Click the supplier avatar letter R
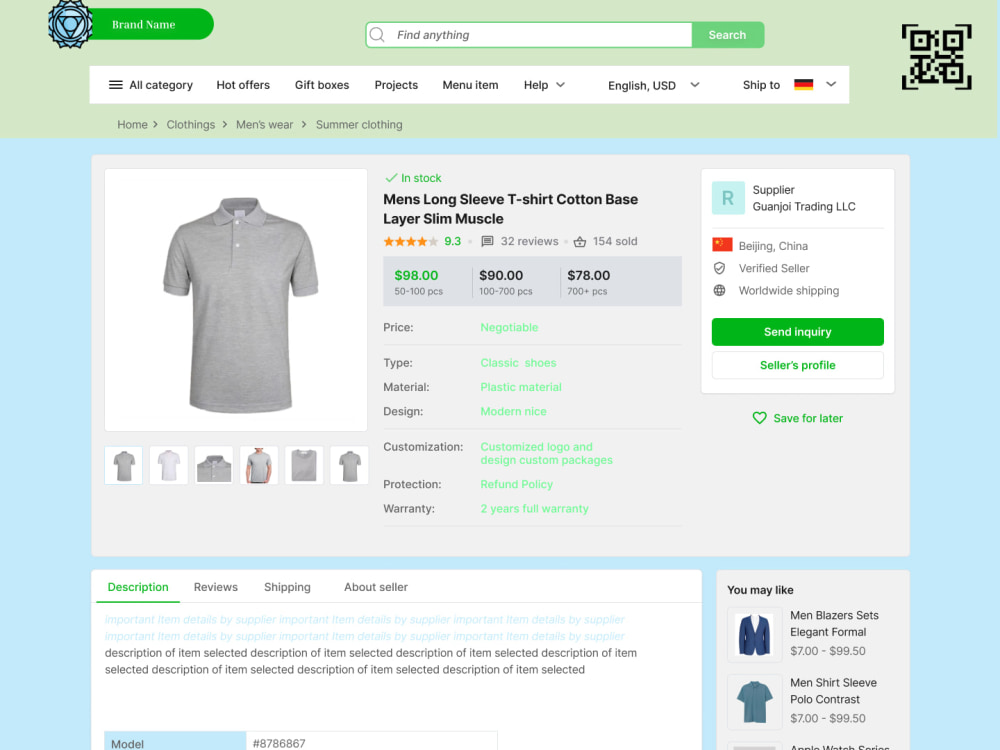 [x=728, y=198]
